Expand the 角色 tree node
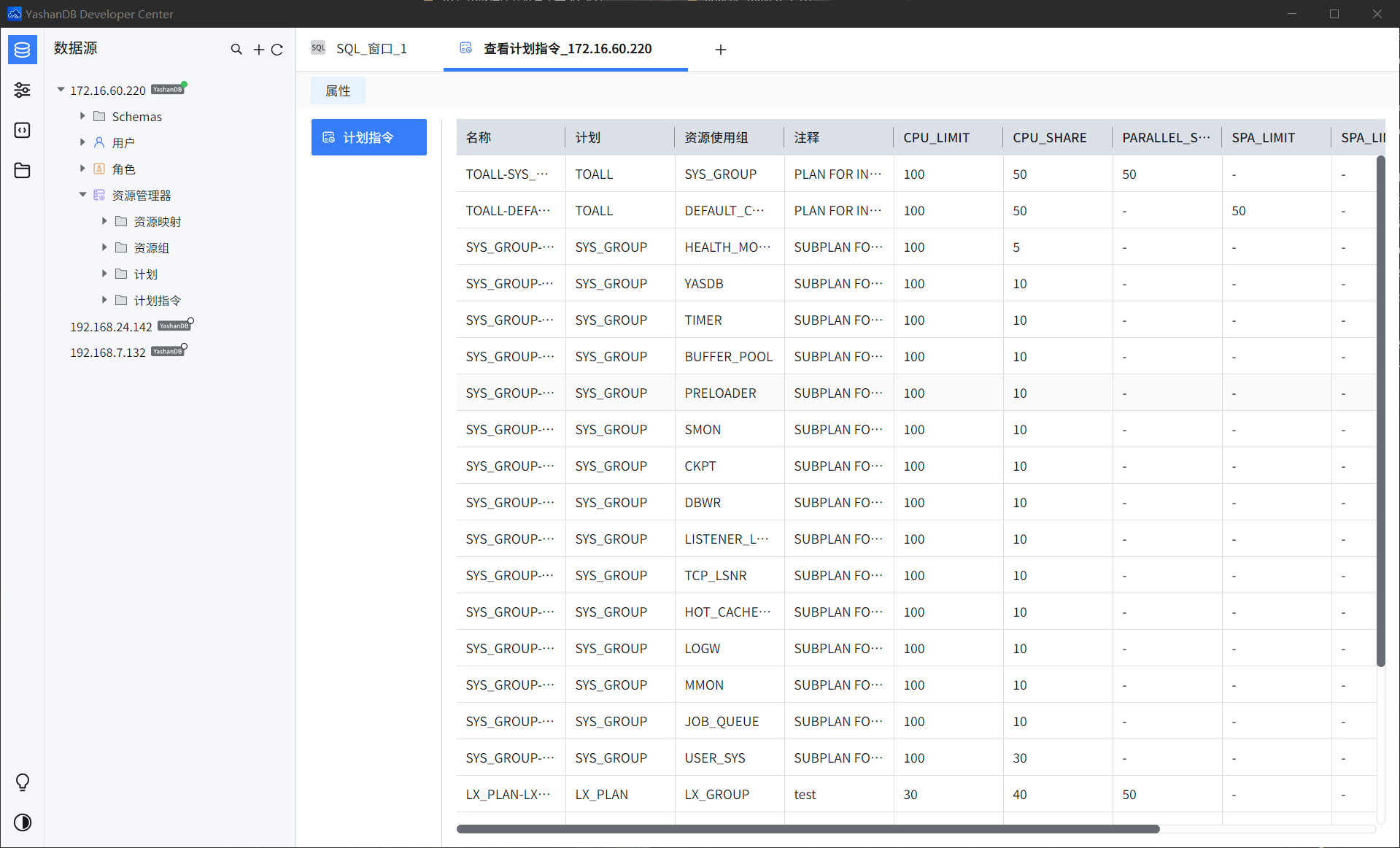This screenshot has height=848, width=1400. coord(82,169)
